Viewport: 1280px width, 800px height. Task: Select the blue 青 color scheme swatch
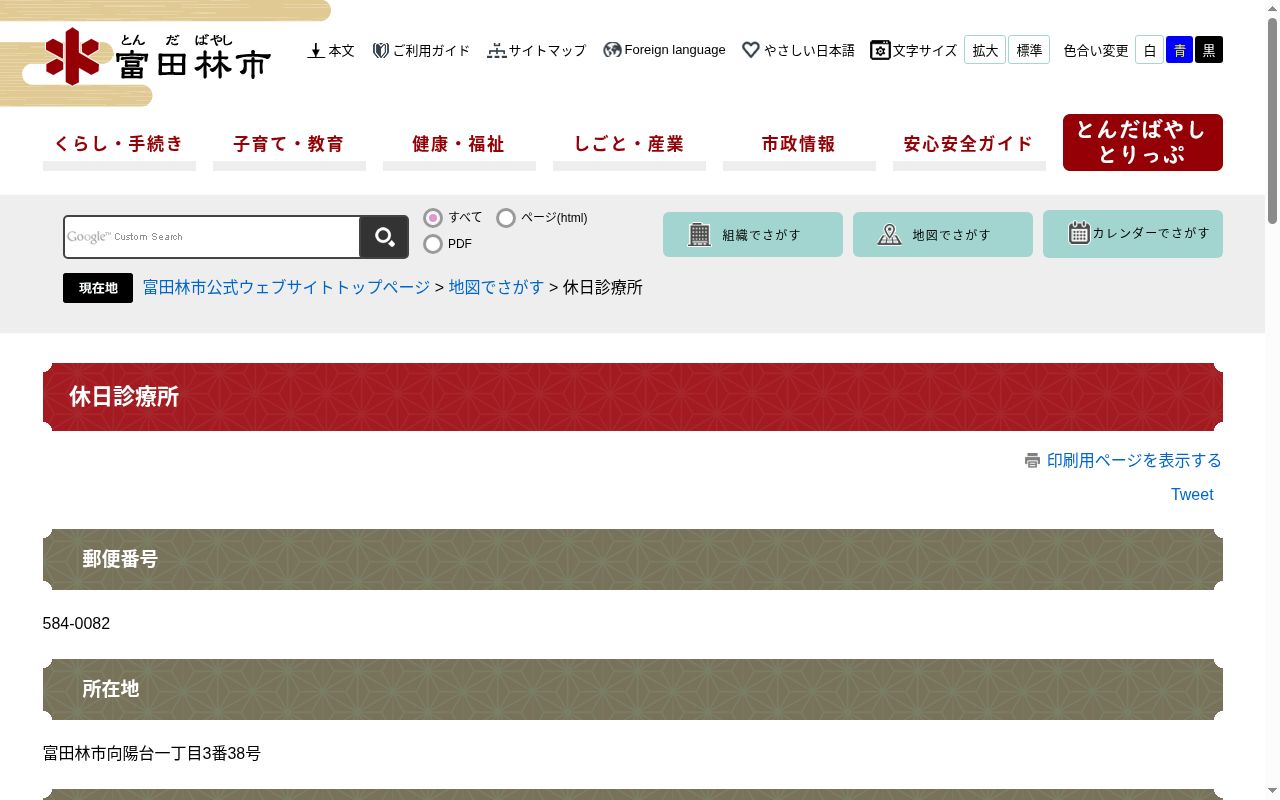pyautogui.click(x=1179, y=50)
